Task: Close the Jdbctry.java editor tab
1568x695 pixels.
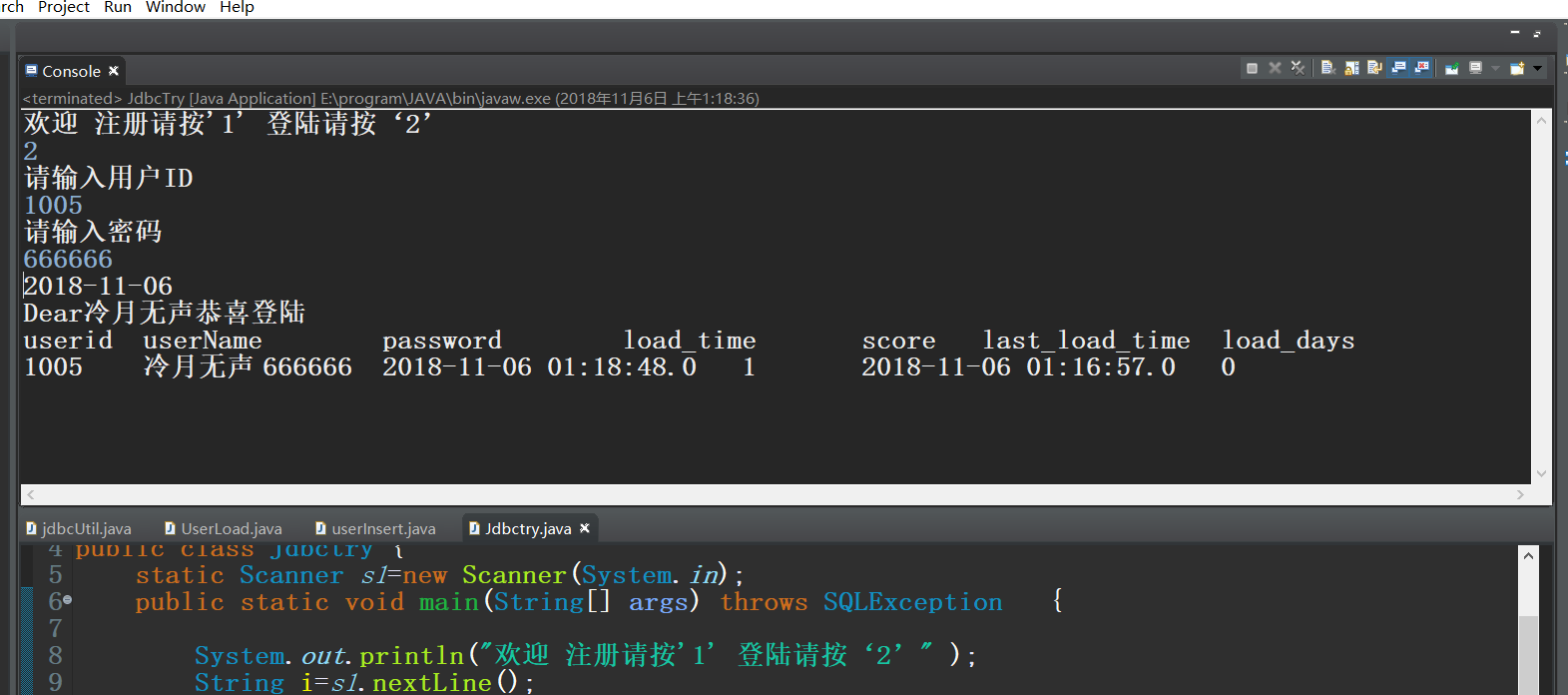Action: (585, 528)
